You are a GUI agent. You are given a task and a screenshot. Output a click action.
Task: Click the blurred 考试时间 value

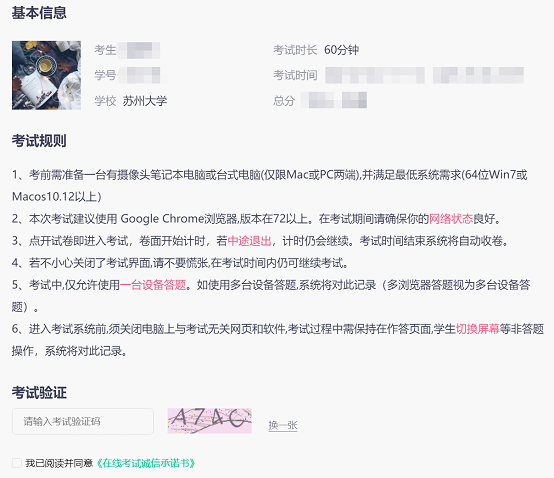424,75
